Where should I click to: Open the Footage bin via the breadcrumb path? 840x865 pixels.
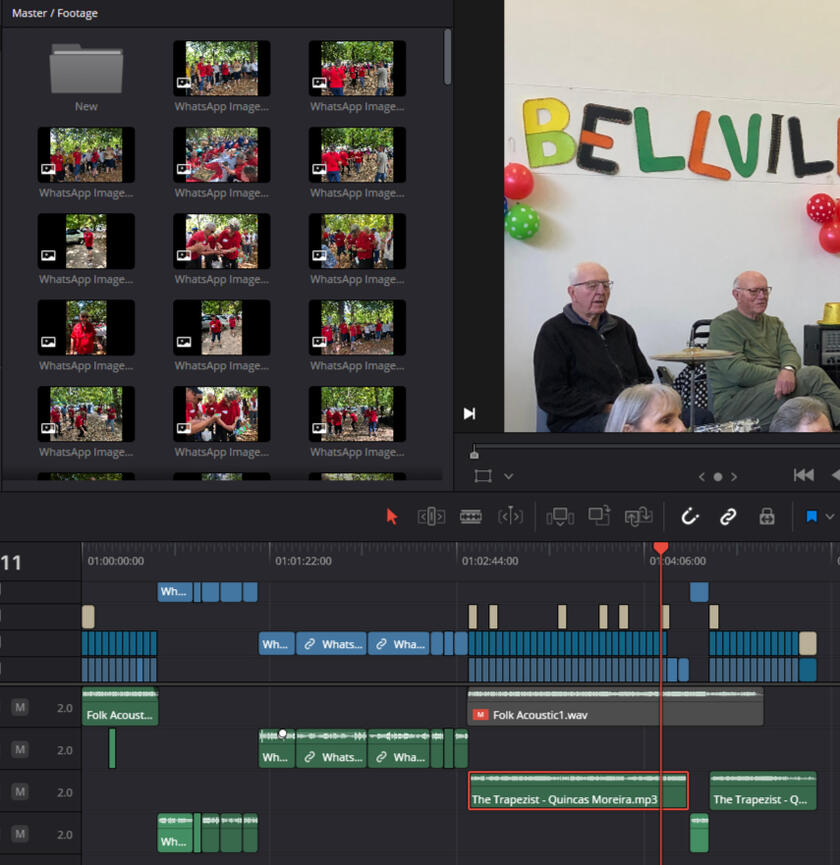76,13
